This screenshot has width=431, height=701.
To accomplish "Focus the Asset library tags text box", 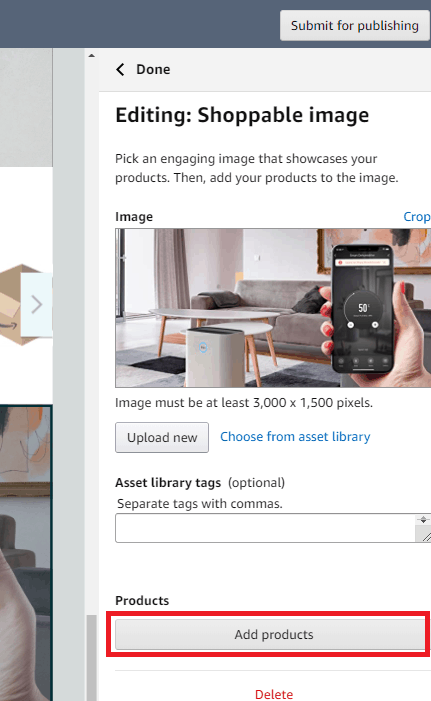I will click(x=265, y=528).
